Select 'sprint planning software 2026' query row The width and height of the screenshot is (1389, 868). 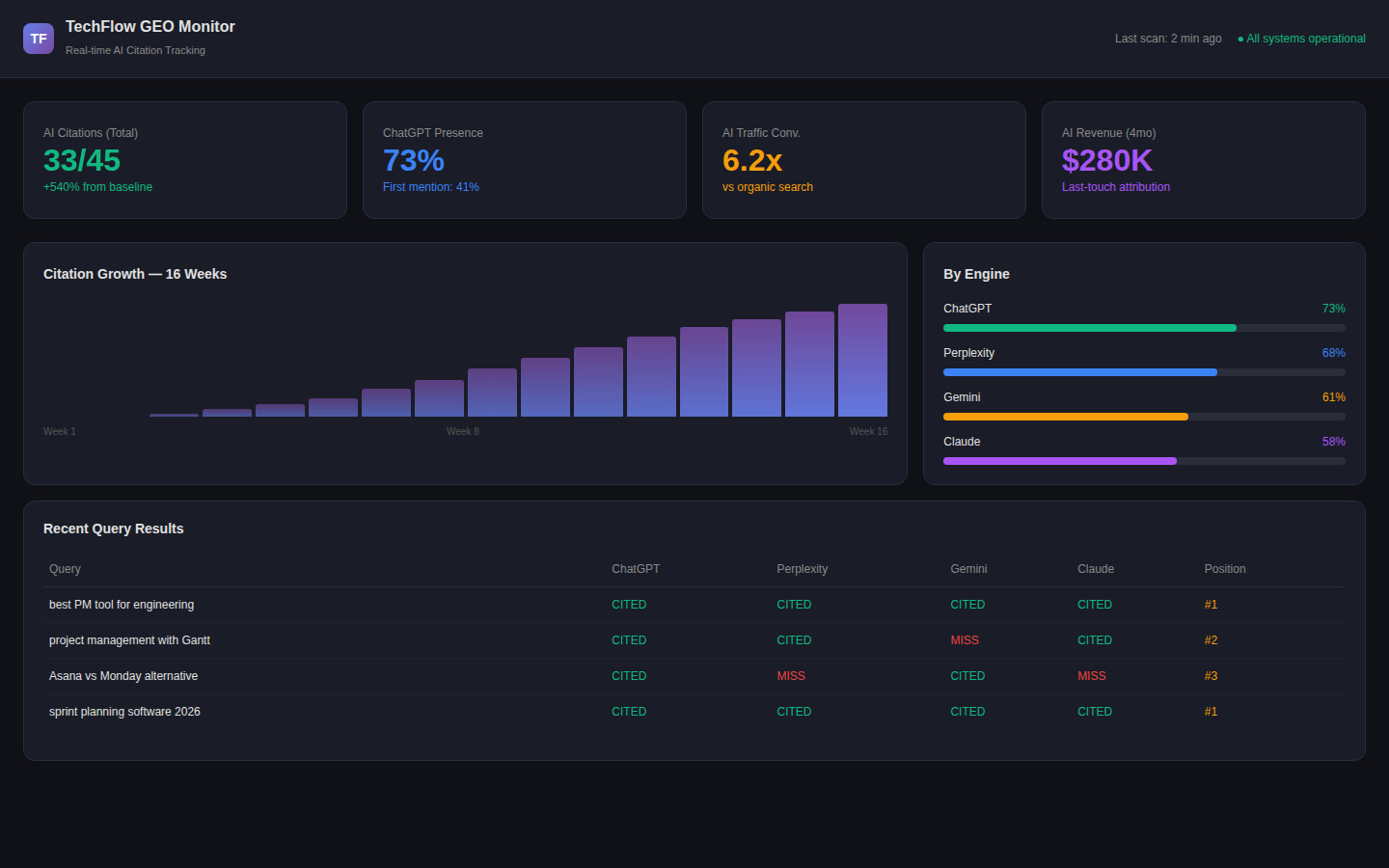pyautogui.click(x=694, y=712)
